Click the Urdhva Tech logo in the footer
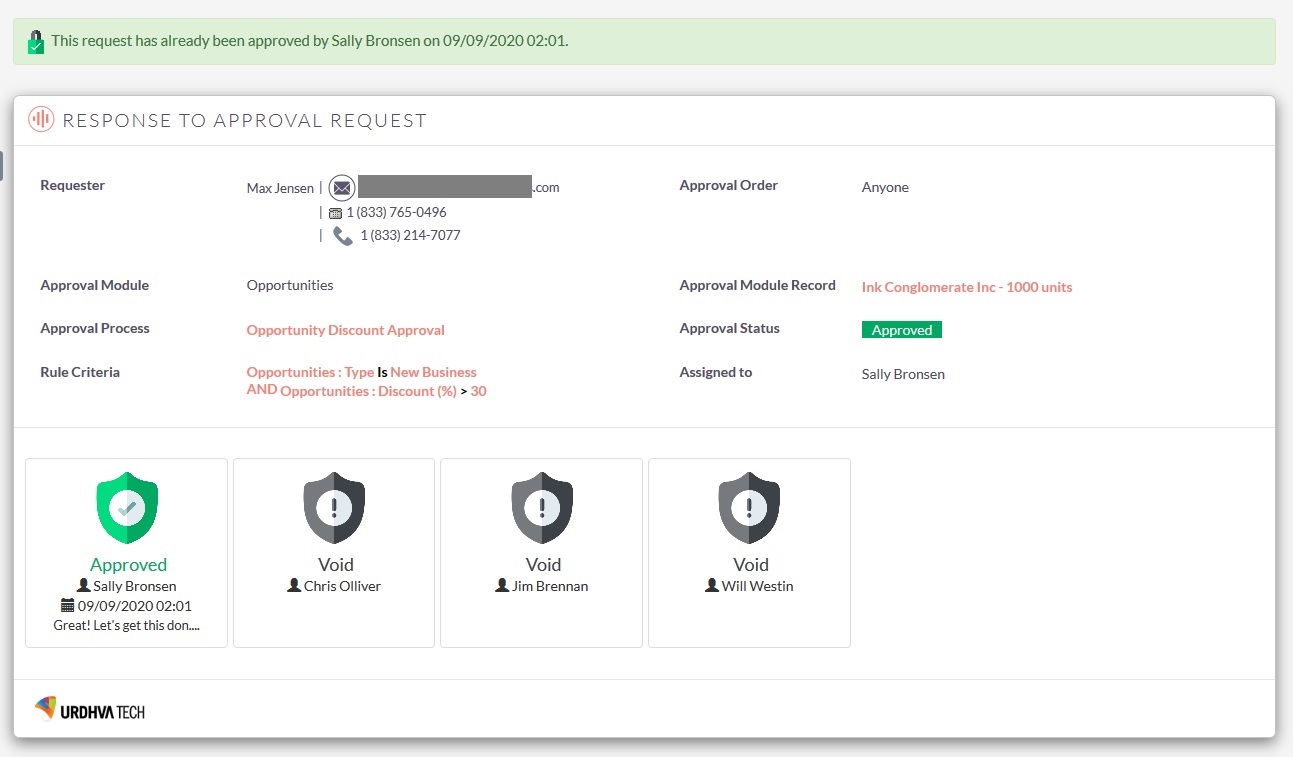Image resolution: width=1293 pixels, height=757 pixels. click(90, 710)
